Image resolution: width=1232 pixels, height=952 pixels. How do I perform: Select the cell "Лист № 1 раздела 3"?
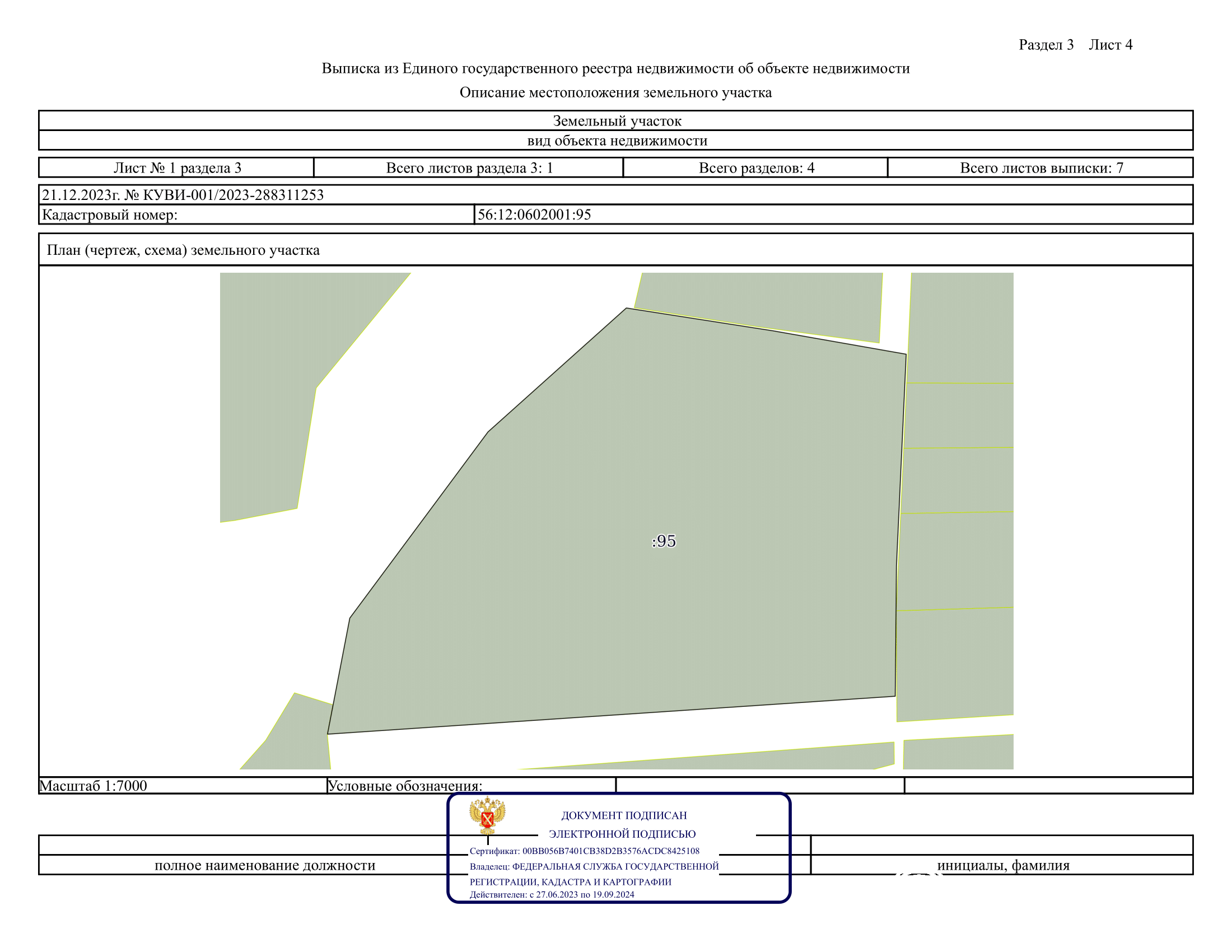click(x=176, y=167)
